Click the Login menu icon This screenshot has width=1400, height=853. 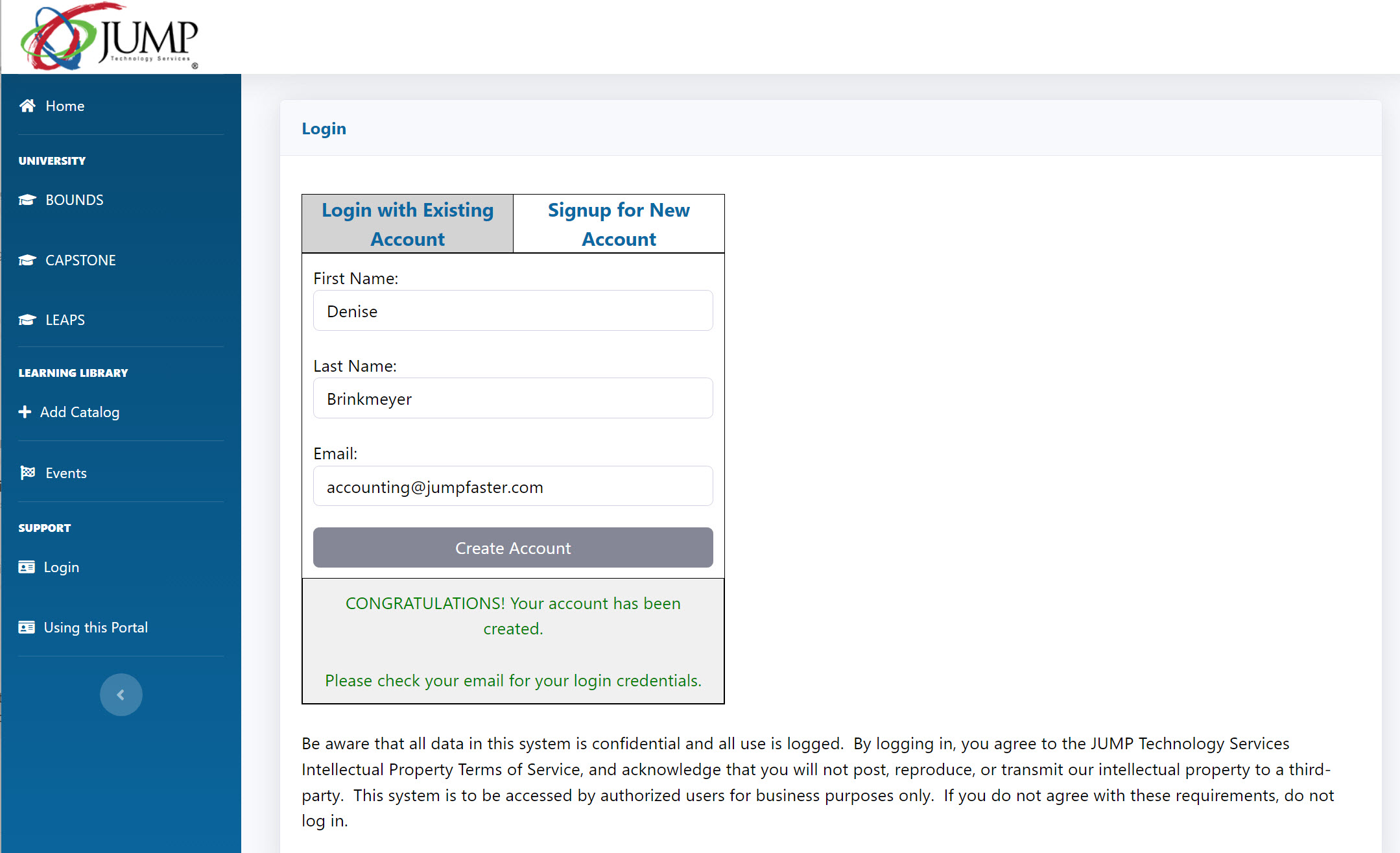26,567
